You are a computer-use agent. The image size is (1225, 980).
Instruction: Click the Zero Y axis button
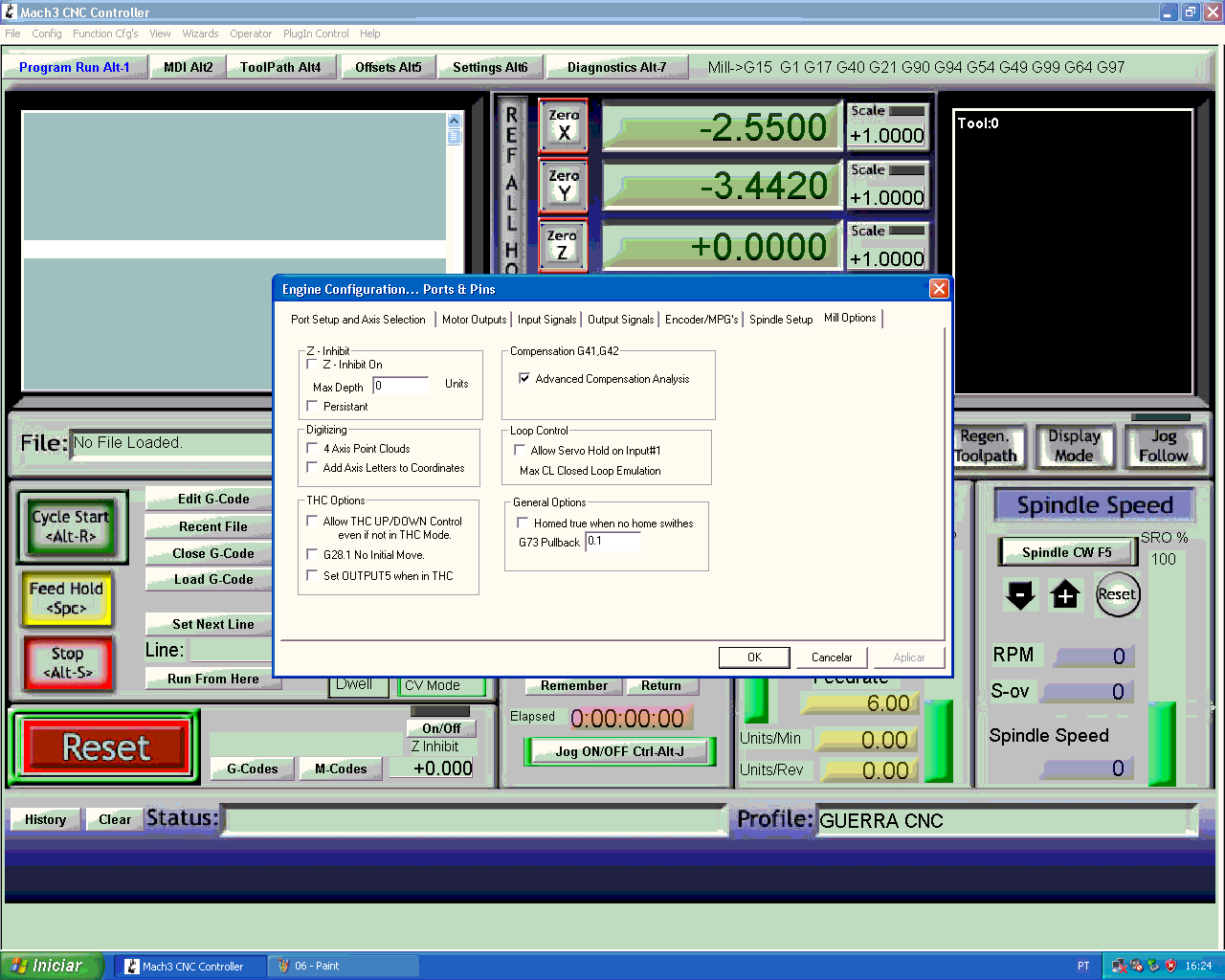[x=563, y=186]
